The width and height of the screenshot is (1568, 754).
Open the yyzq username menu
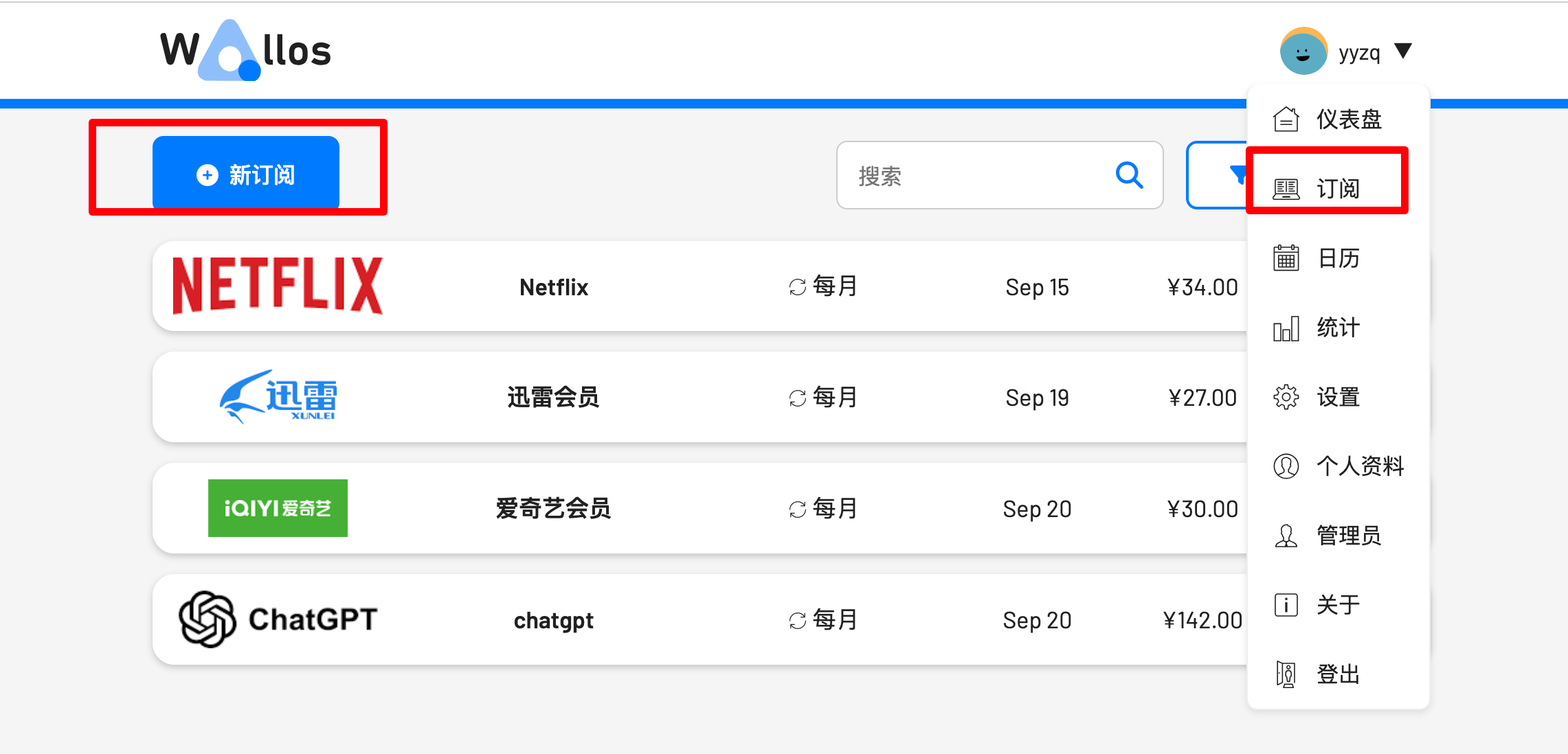click(x=1359, y=53)
